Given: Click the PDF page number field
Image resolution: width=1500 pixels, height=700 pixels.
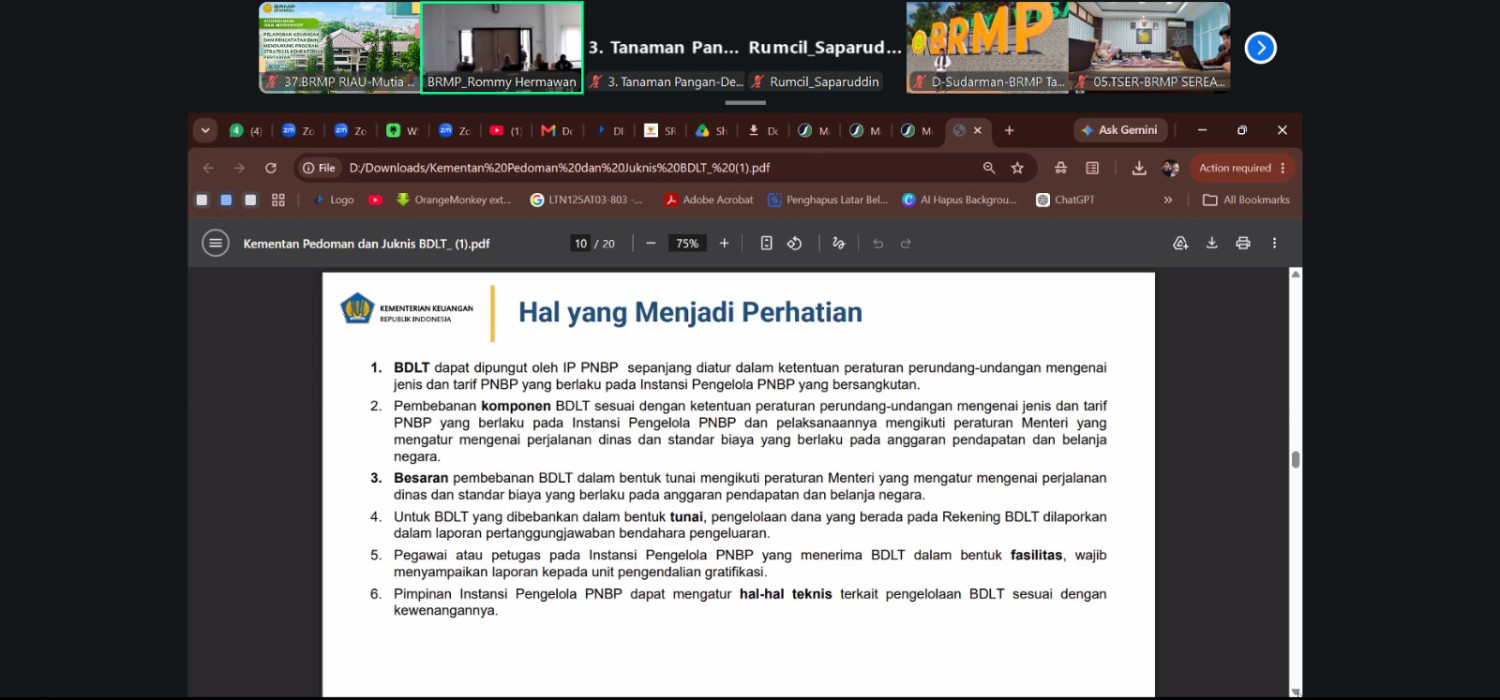Looking at the screenshot, I should [x=580, y=243].
